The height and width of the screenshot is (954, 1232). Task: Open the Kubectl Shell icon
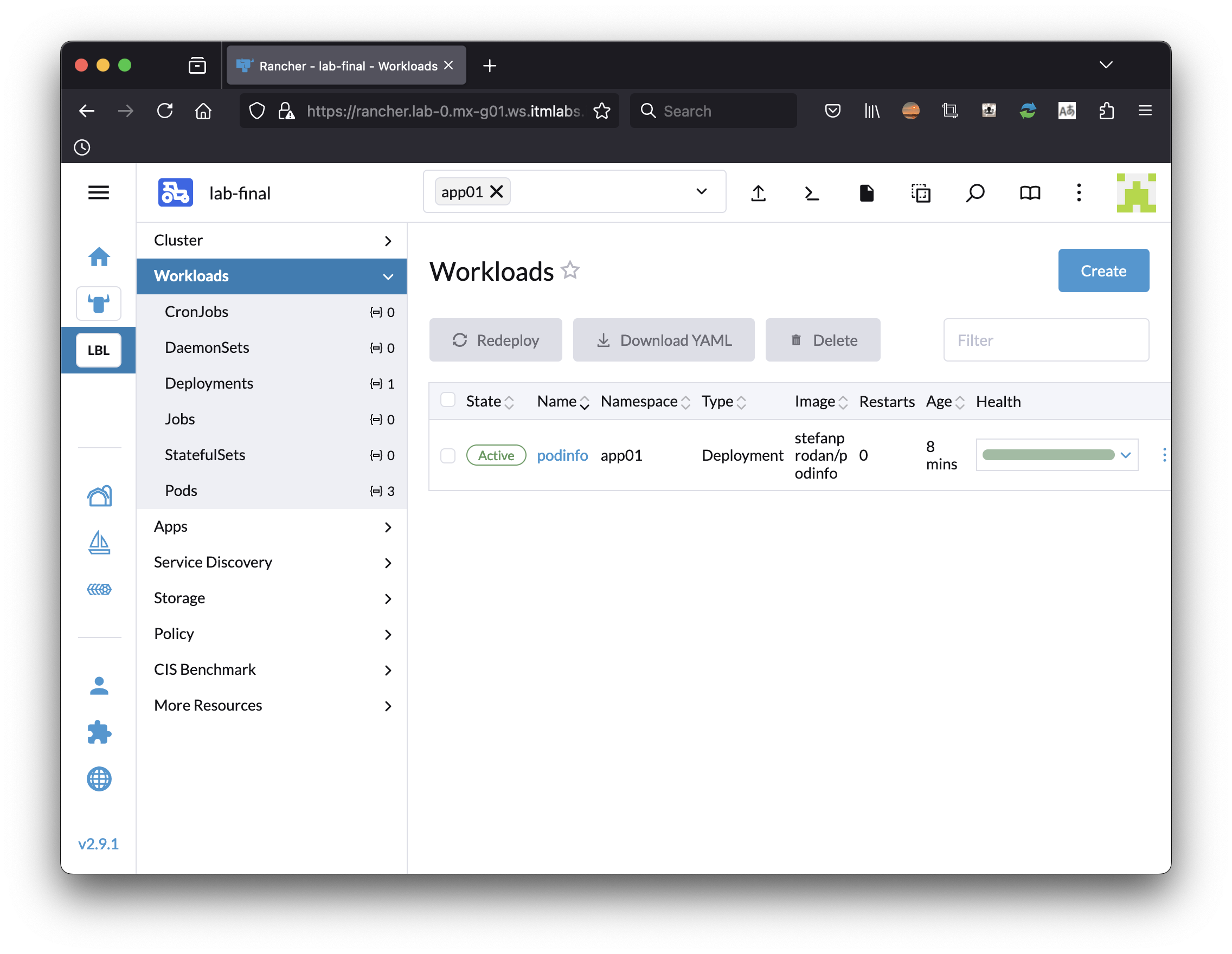click(x=812, y=194)
